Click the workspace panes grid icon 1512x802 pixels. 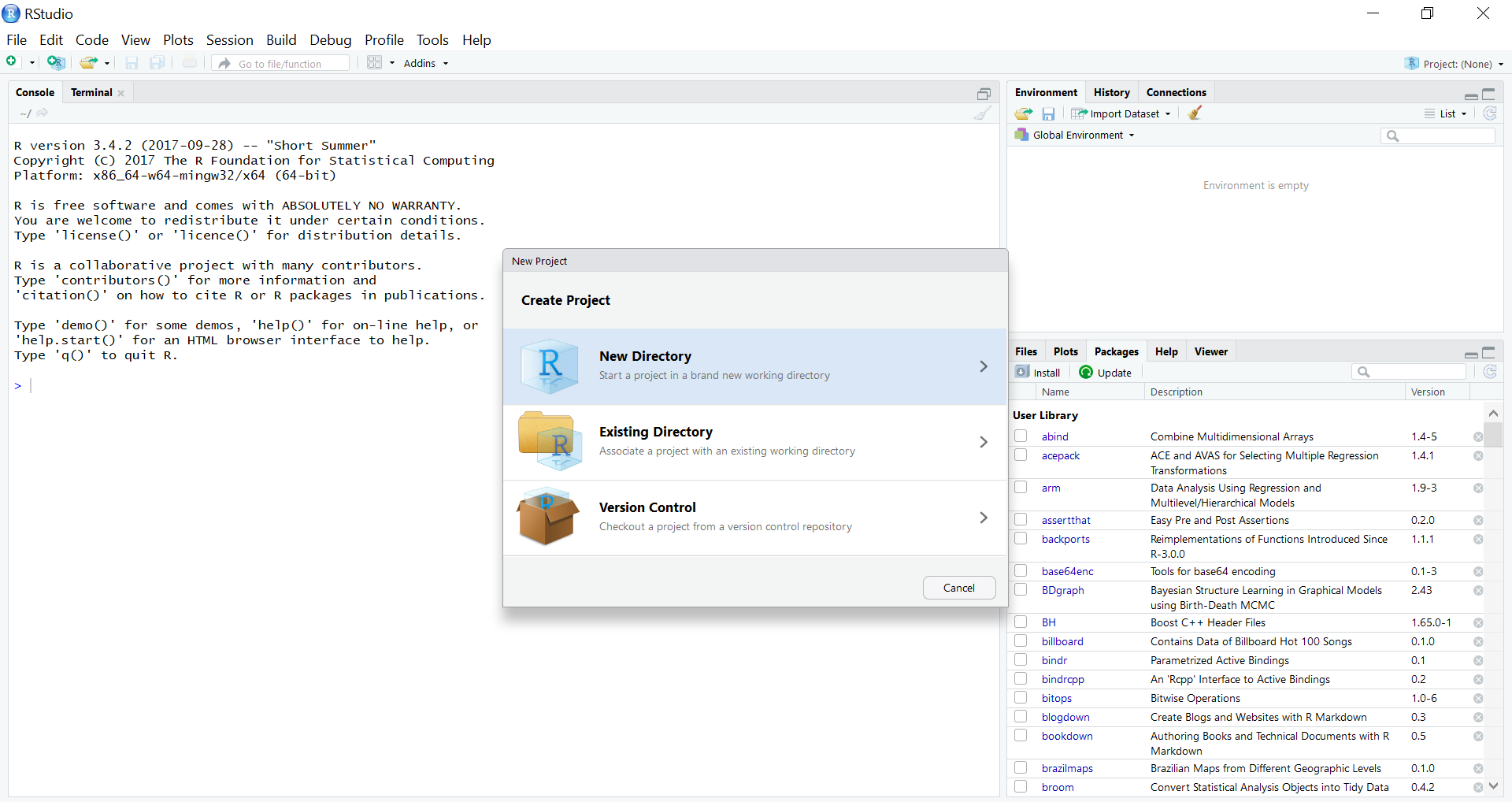[375, 63]
